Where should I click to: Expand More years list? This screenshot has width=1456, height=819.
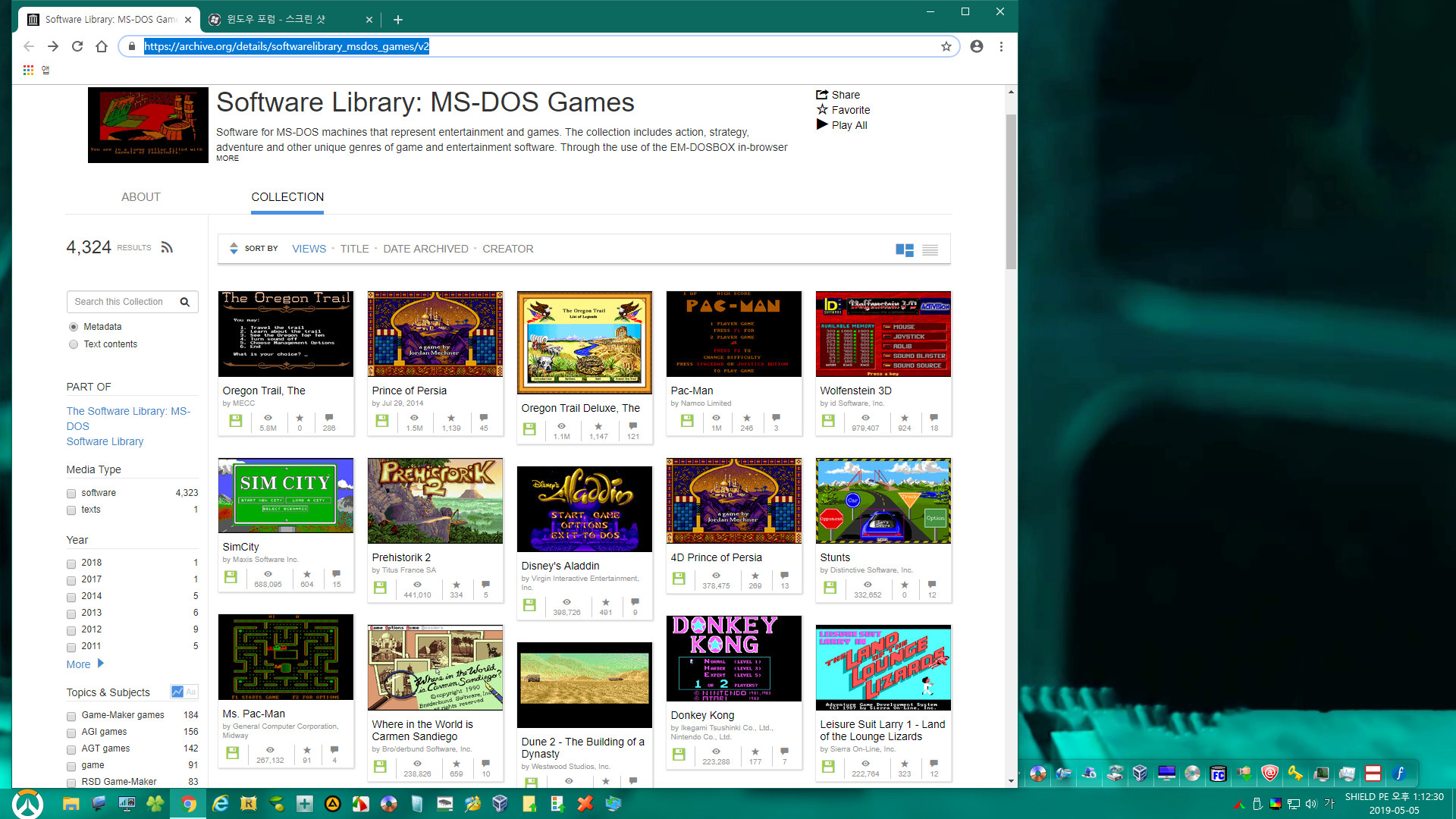[x=85, y=664]
